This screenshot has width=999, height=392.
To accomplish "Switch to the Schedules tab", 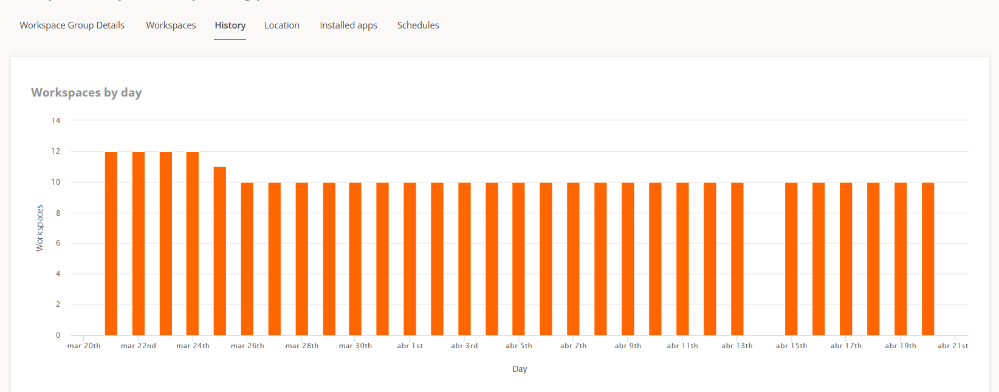I will pos(418,25).
